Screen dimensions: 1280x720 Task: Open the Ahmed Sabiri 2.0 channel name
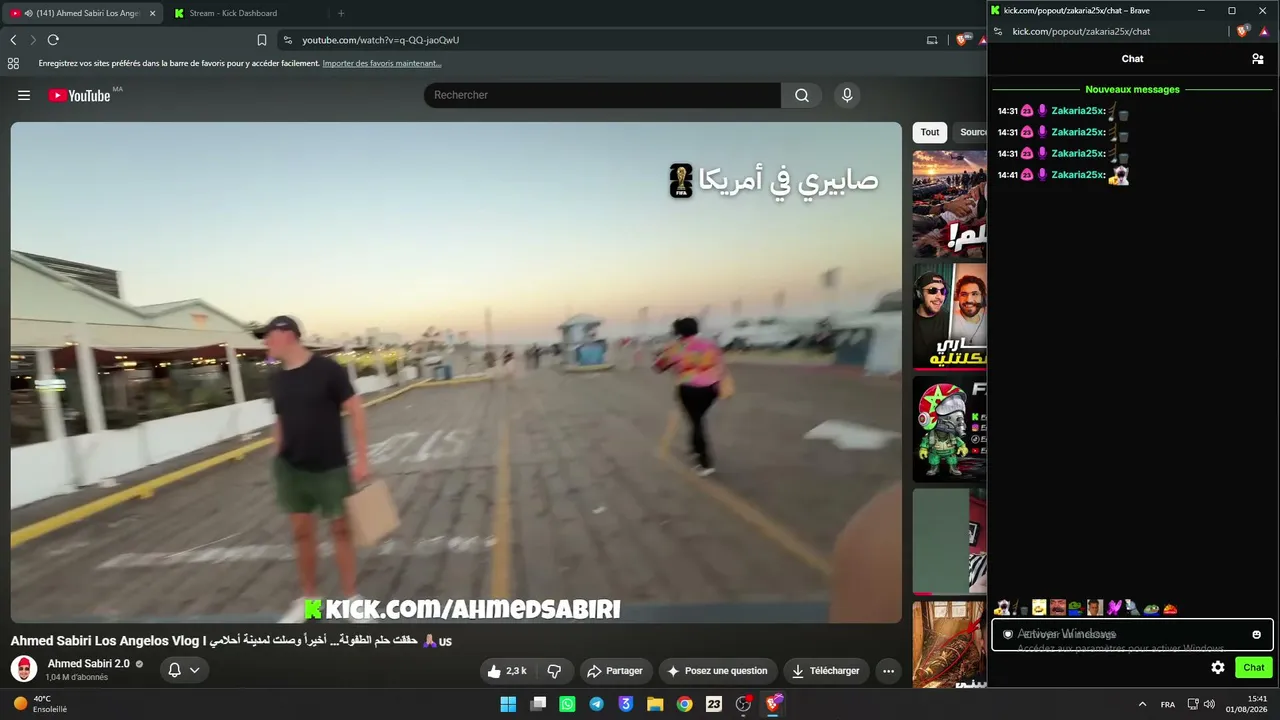click(x=89, y=664)
